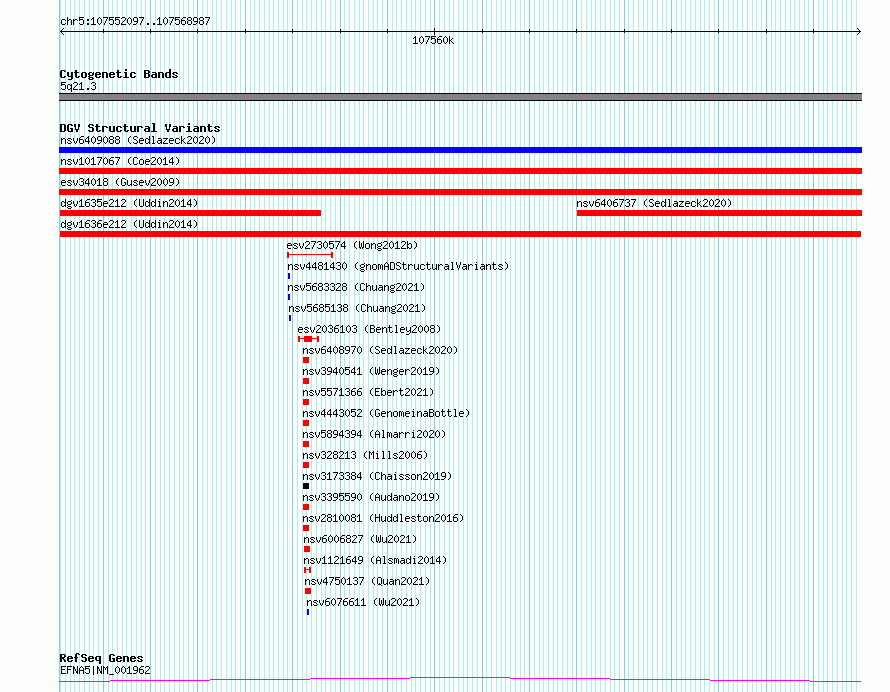Click the nsv1121649 red interval glyph

(x=308, y=570)
